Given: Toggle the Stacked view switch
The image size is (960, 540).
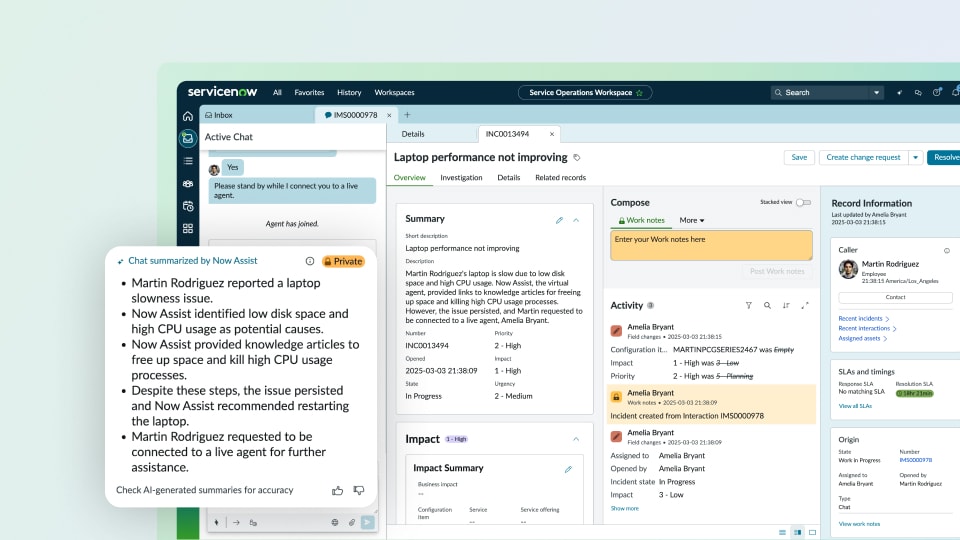Looking at the screenshot, I should click(803, 203).
